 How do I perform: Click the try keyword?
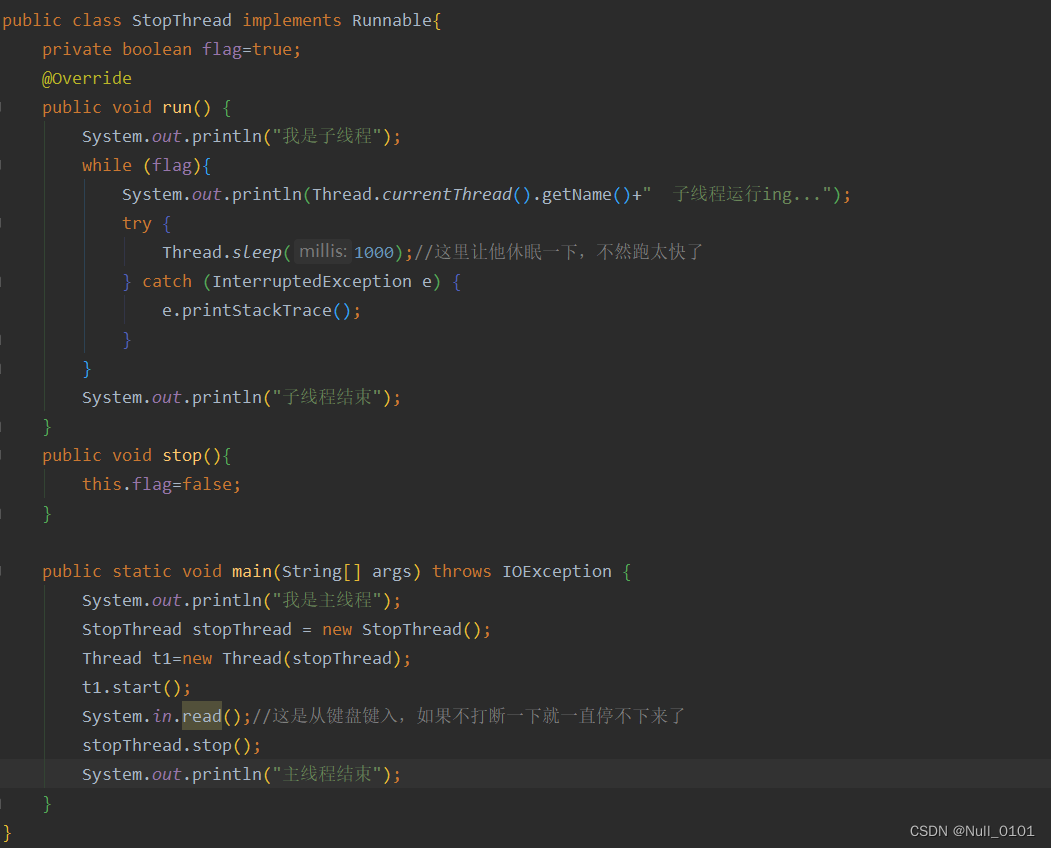click(137, 223)
